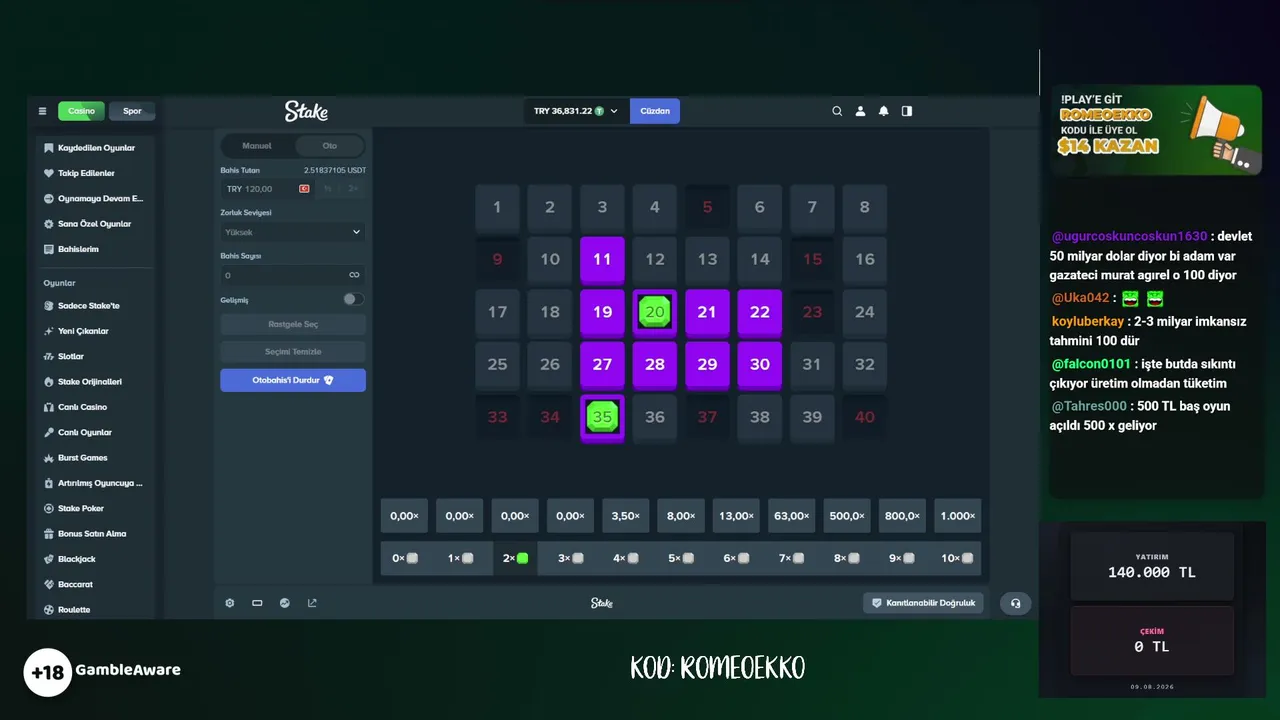Image resolution: width=1280 pixels, height=720 pixels.
Task: Select the Spor tab
Action: coord(132,111)
